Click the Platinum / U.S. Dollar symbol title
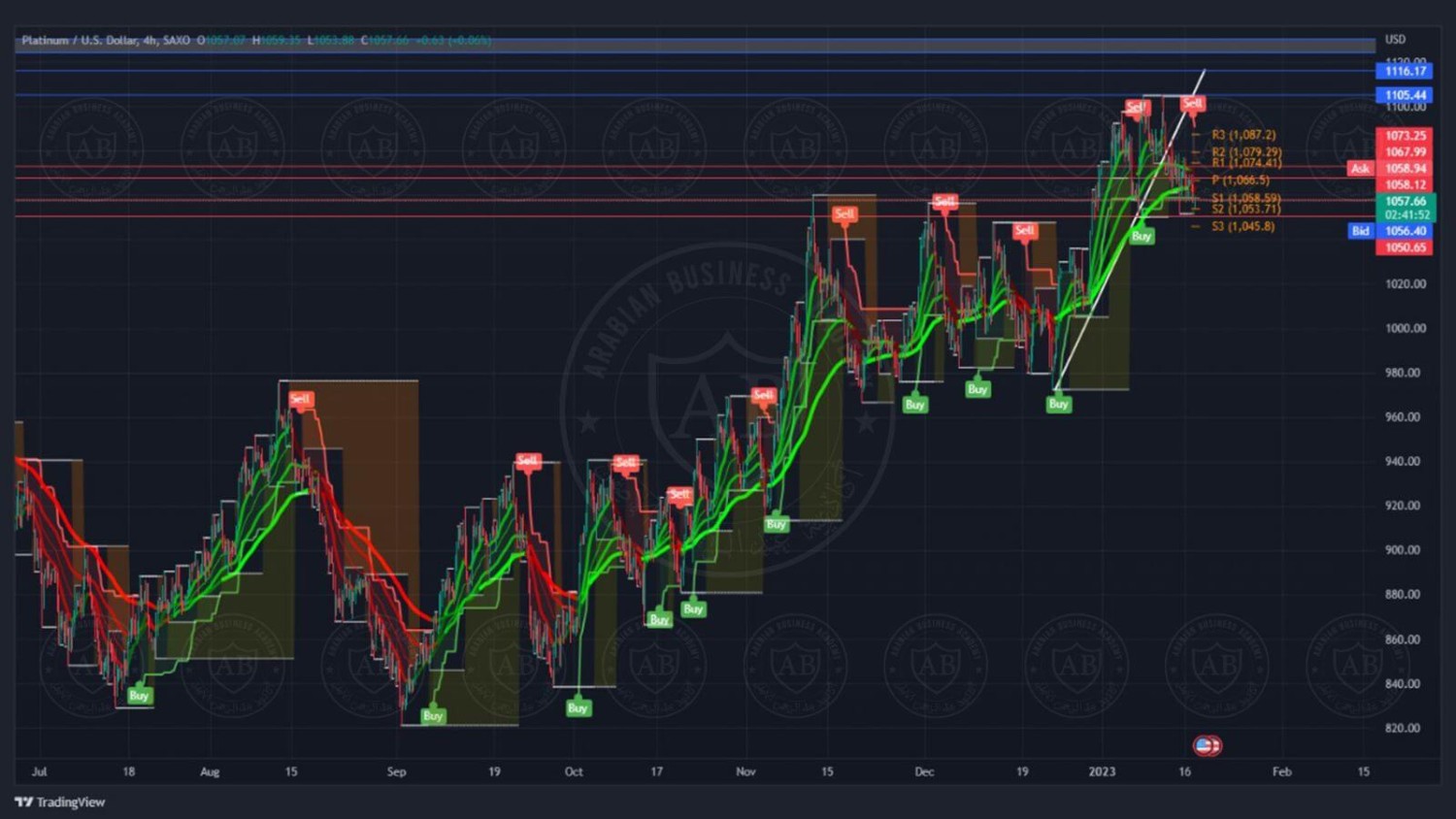1456x819 pixels. pyautogui.click(x=82, y=40)
